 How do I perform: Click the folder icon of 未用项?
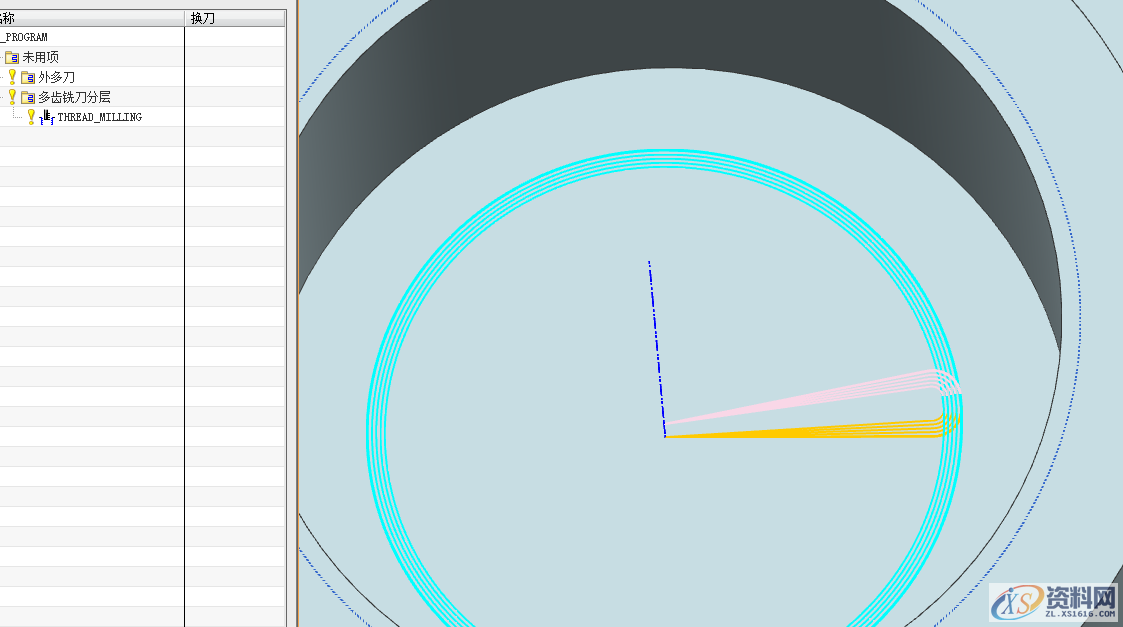12,57
